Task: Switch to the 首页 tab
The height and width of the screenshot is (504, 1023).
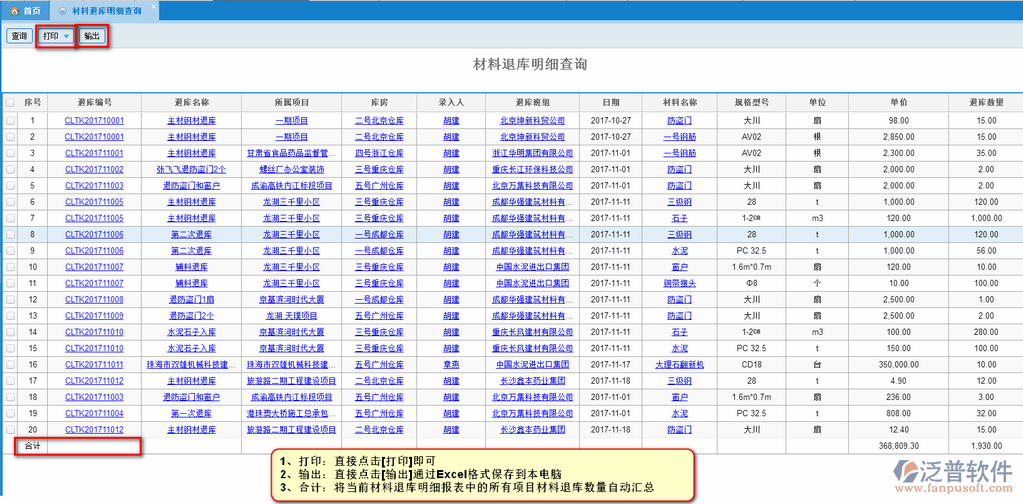Action: click(x=32, y=10)
